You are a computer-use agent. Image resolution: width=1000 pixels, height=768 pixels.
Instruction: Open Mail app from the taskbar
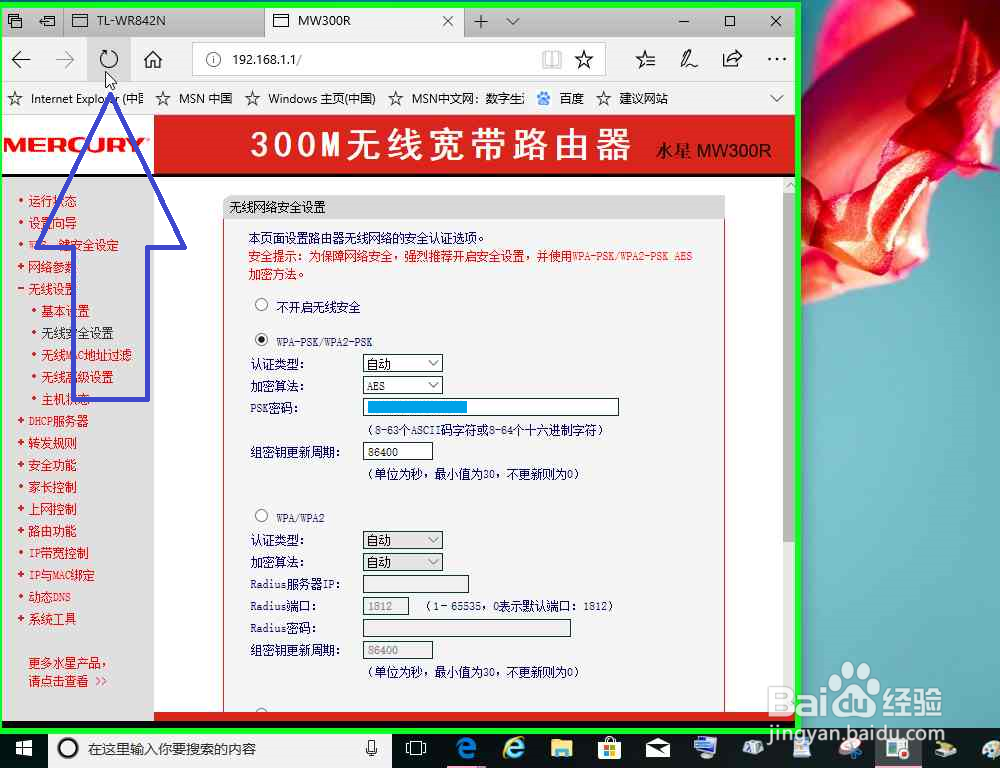[x=658, y=748]
